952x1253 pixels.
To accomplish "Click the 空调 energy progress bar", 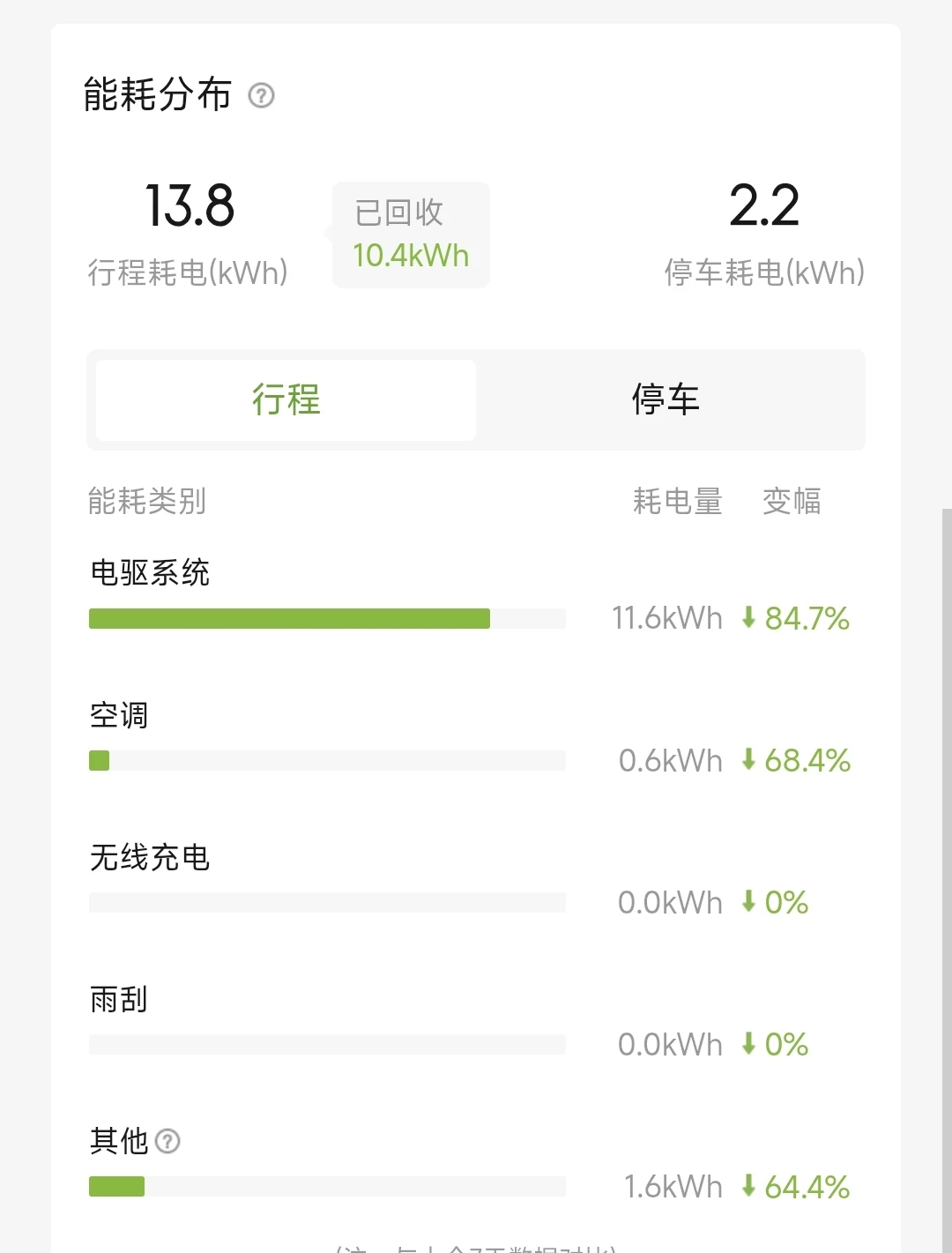I will click(x=326, y=760).
